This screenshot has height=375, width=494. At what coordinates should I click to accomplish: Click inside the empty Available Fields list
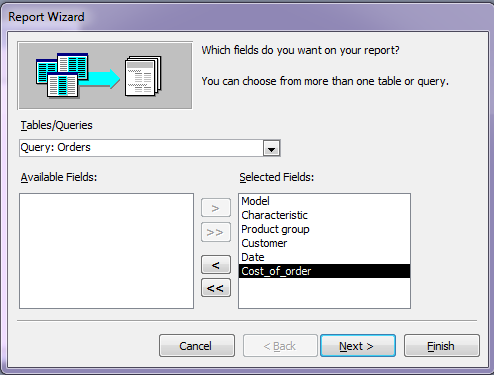click(x=106, y=251)
